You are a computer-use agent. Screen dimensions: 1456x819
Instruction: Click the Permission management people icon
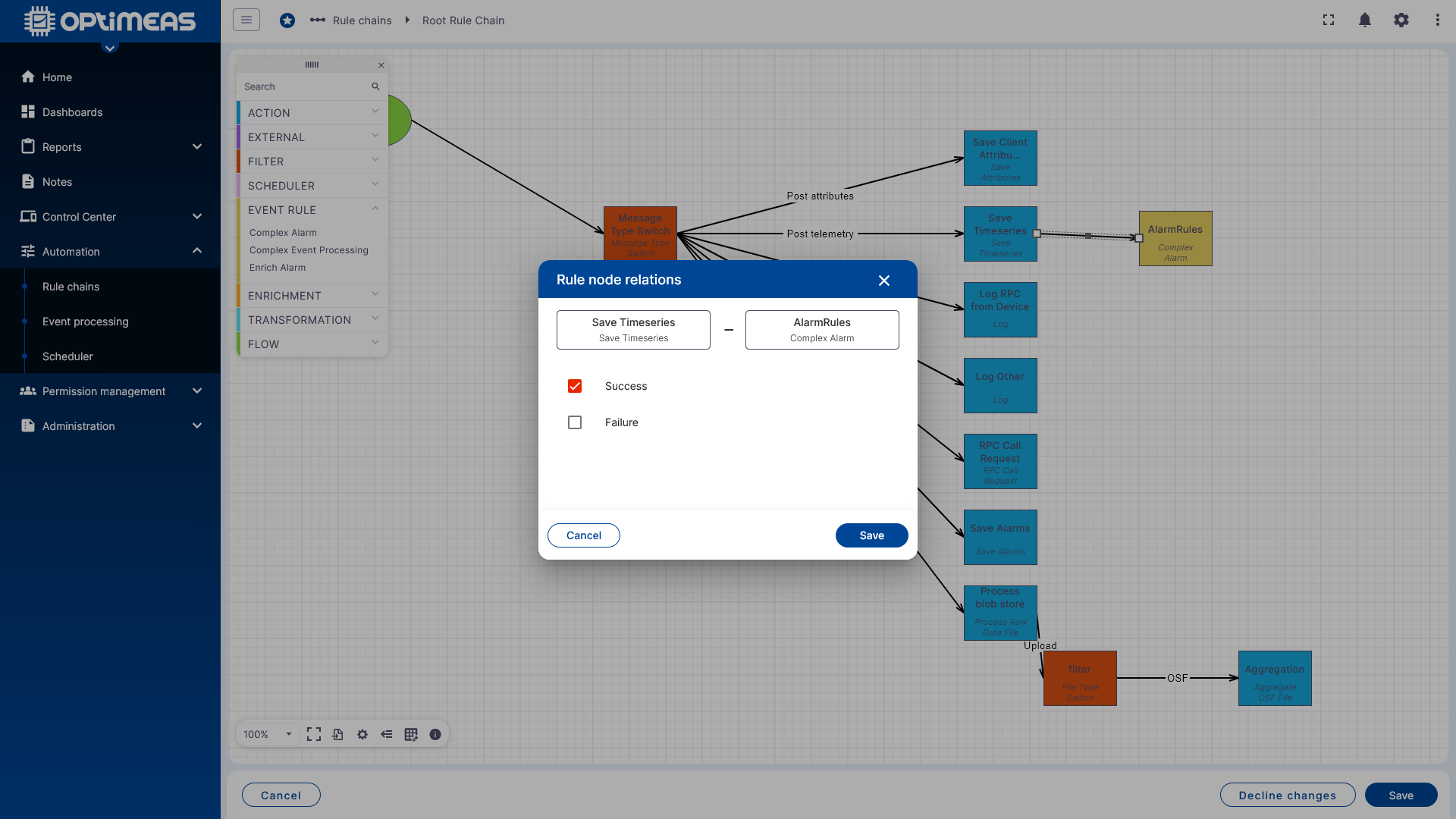pos(28,391)
